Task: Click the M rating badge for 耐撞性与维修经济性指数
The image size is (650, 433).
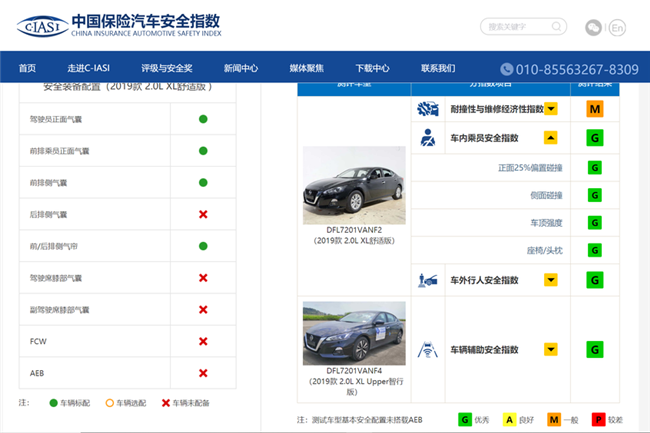Action: click(595, 109)
